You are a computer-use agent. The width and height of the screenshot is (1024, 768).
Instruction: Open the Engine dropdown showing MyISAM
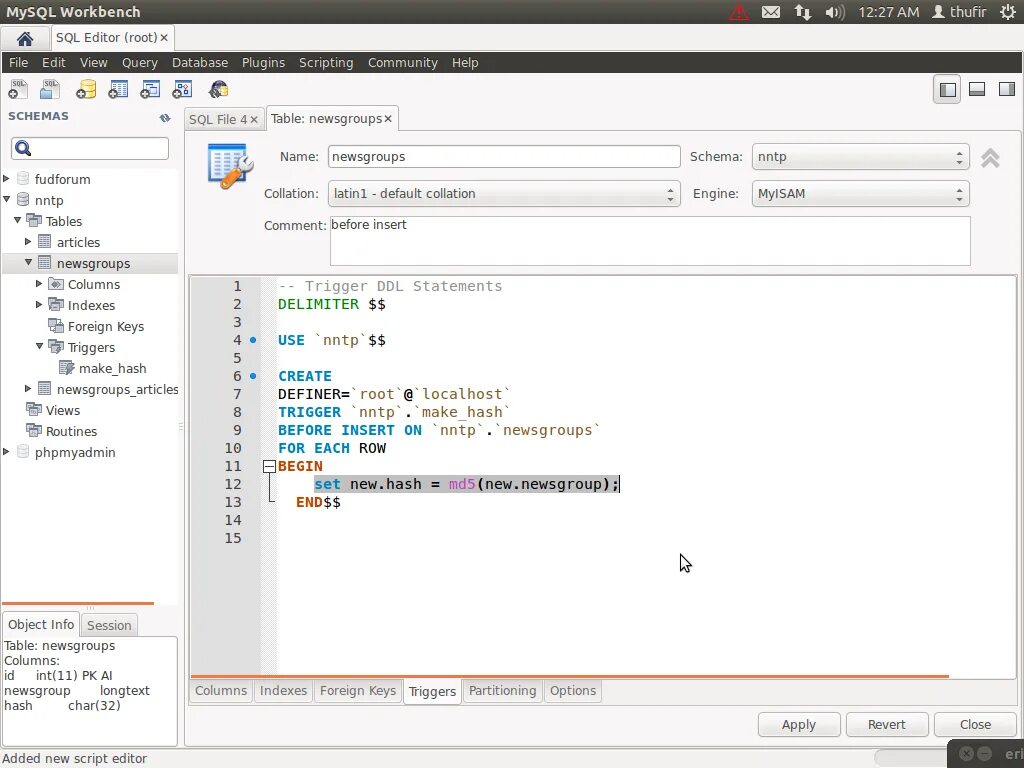pyautogui.click(x=860, y=194)
